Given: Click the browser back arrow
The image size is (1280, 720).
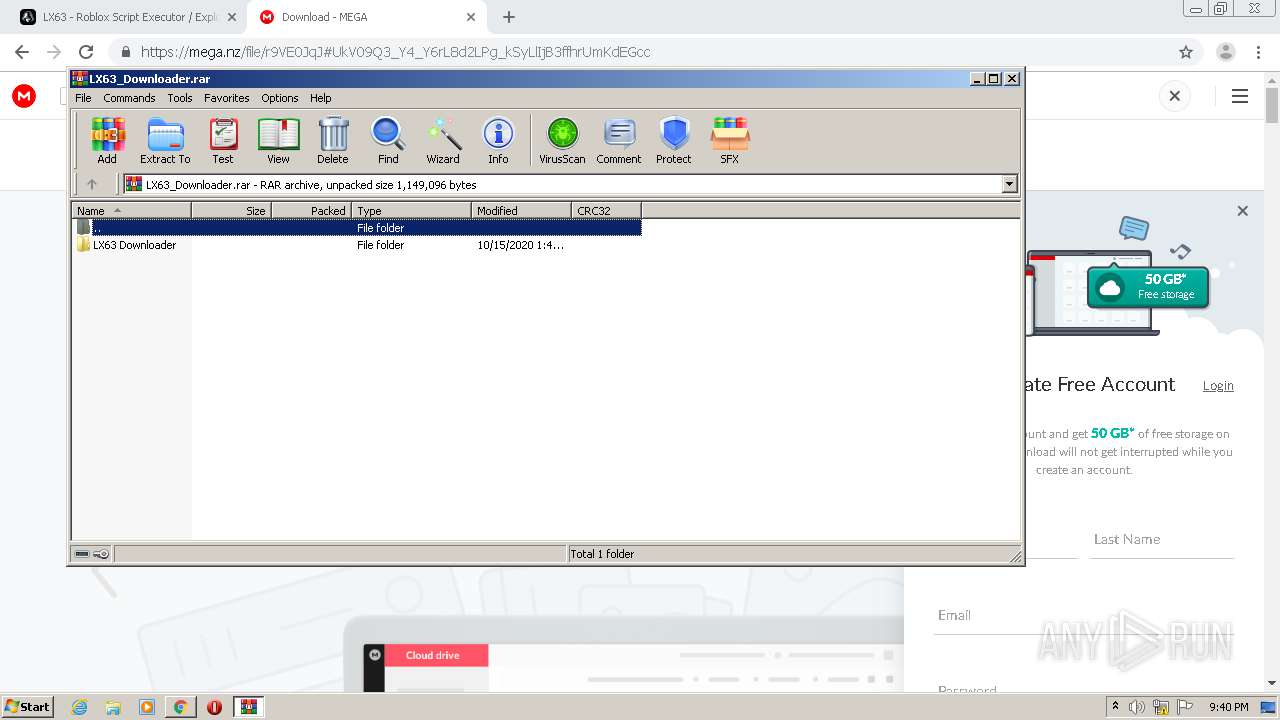Looking at the screenshot, I should 22,52.
